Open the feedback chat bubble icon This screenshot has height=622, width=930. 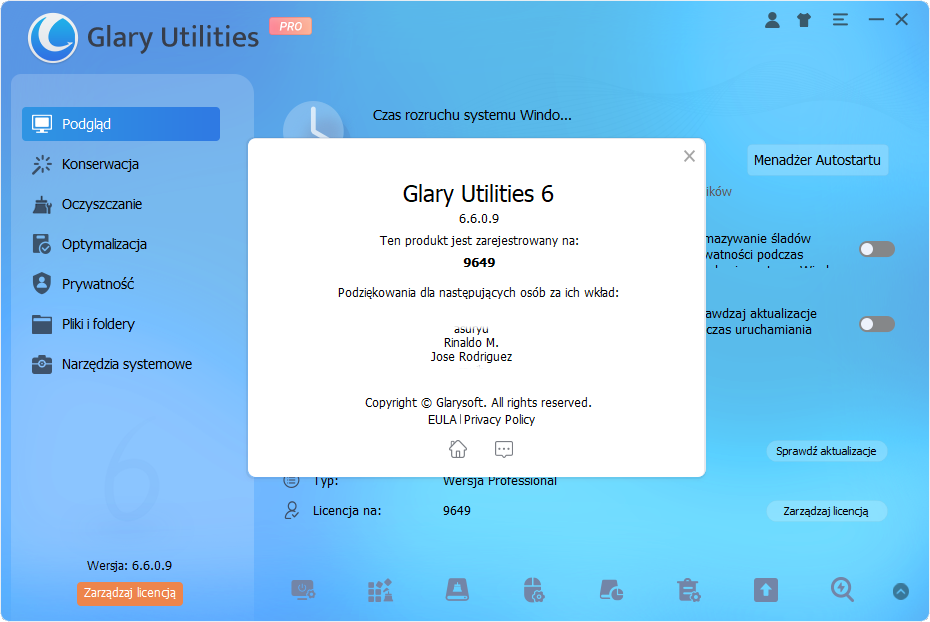(504, 449)
